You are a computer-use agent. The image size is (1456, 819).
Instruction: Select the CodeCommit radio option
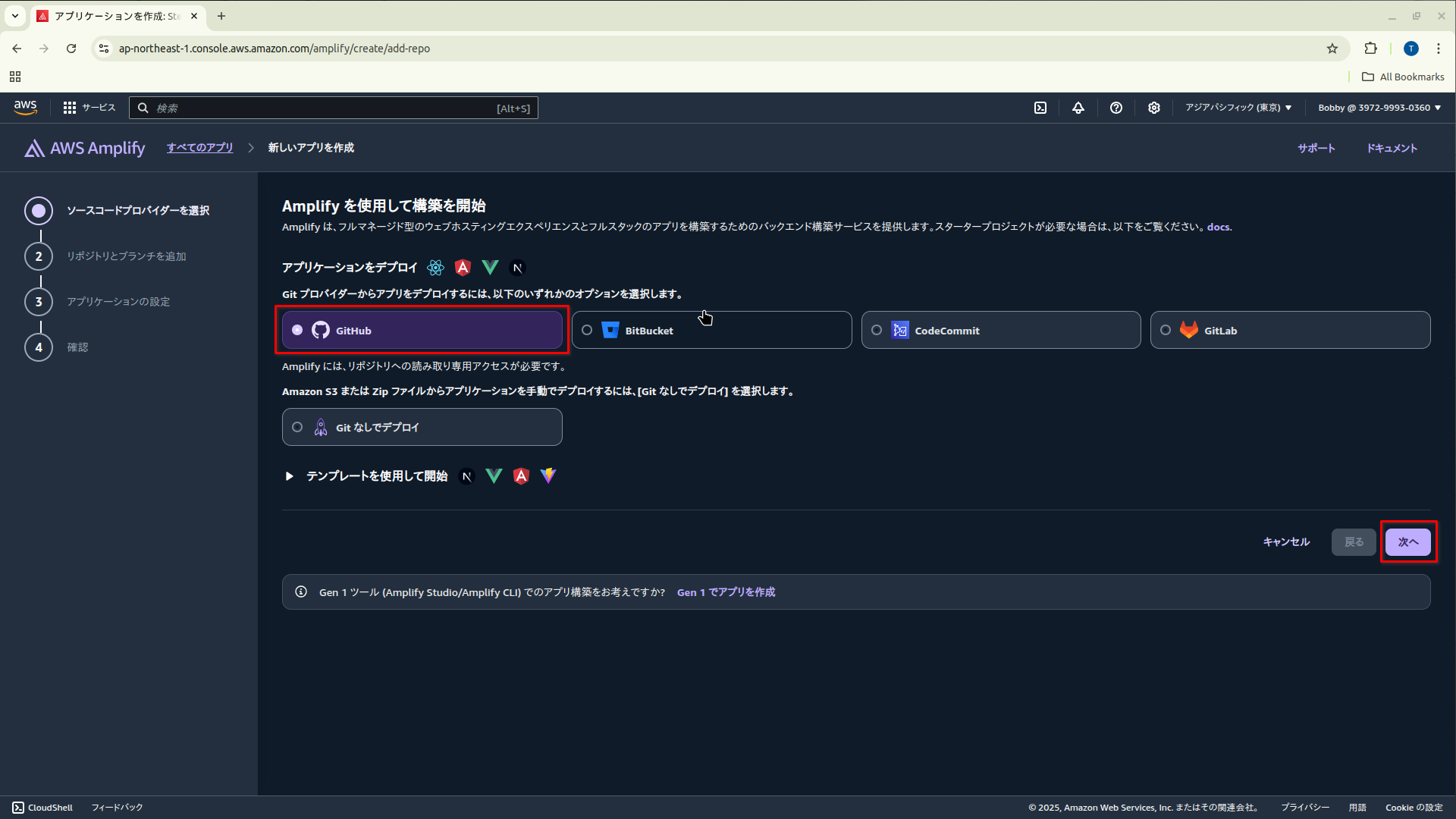point(877,331)
